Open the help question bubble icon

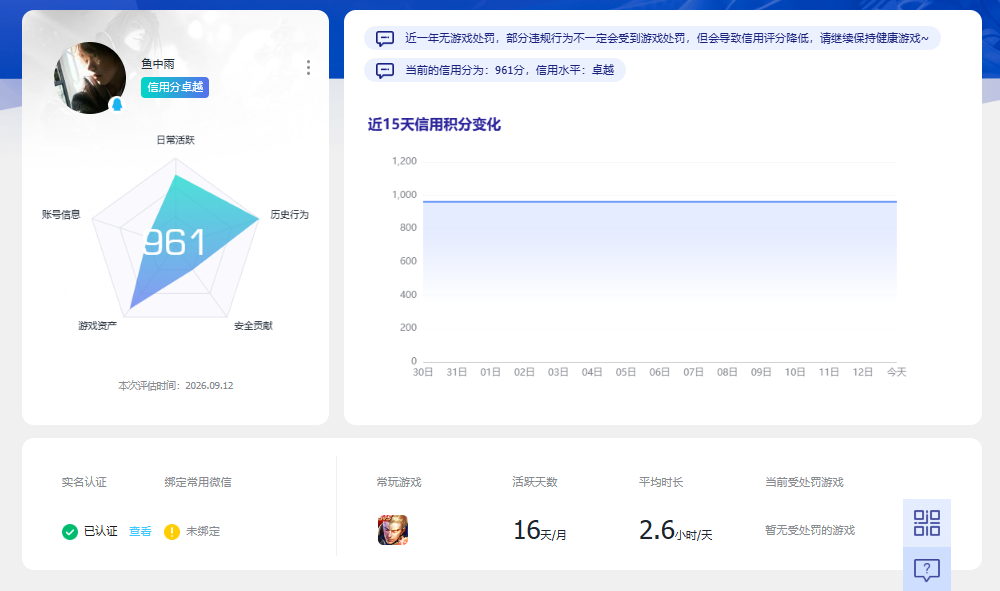pos(927,569)
